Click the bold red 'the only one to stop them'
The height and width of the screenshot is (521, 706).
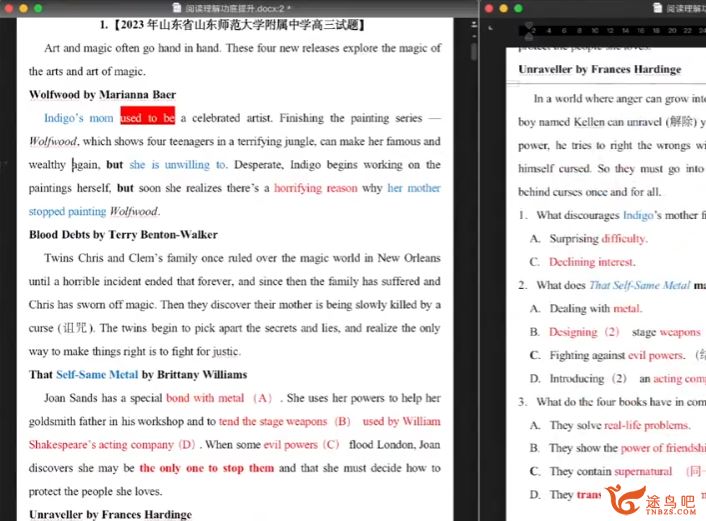(x=207, y=468)
